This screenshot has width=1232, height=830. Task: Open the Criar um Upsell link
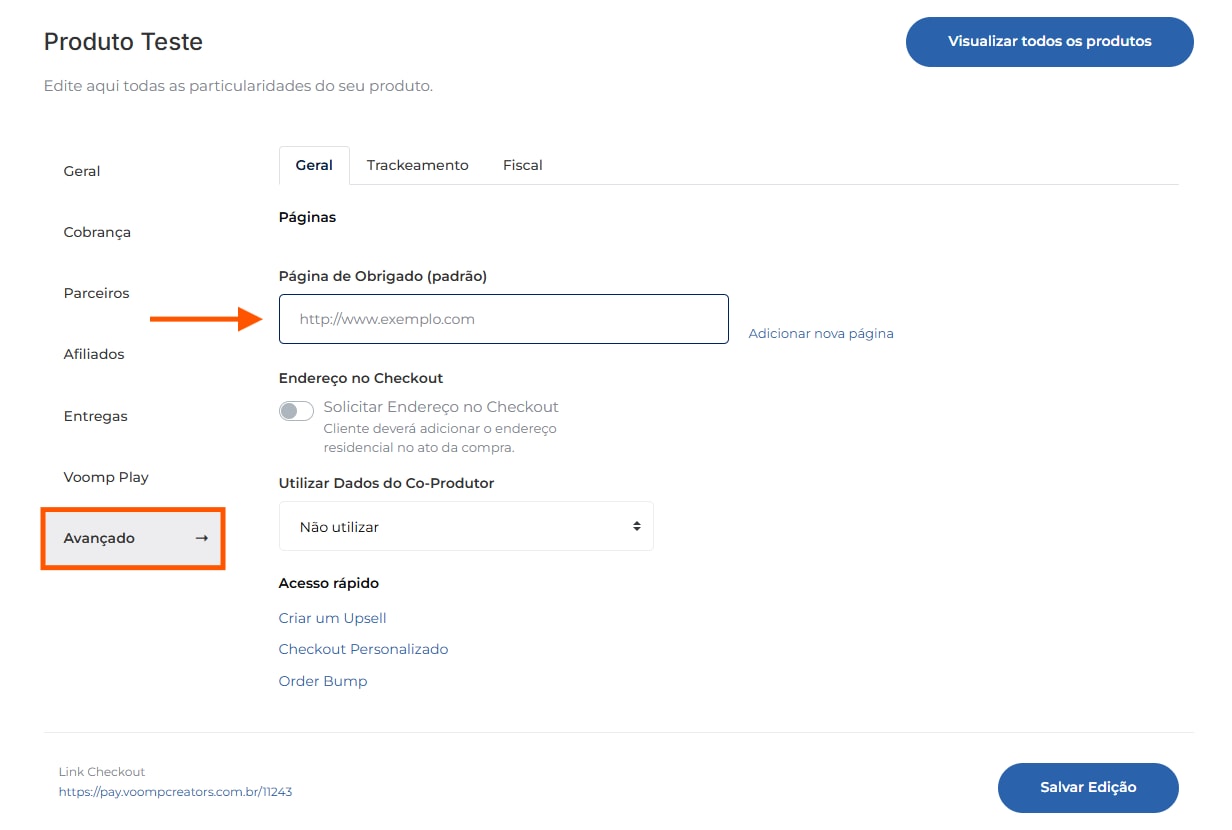(332, 618)
